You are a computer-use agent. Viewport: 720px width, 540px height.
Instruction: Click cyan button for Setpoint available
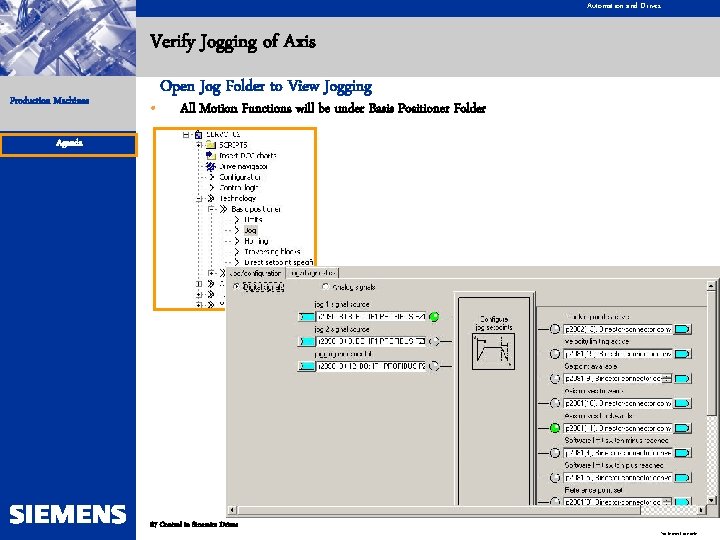[x=682, y=379]
